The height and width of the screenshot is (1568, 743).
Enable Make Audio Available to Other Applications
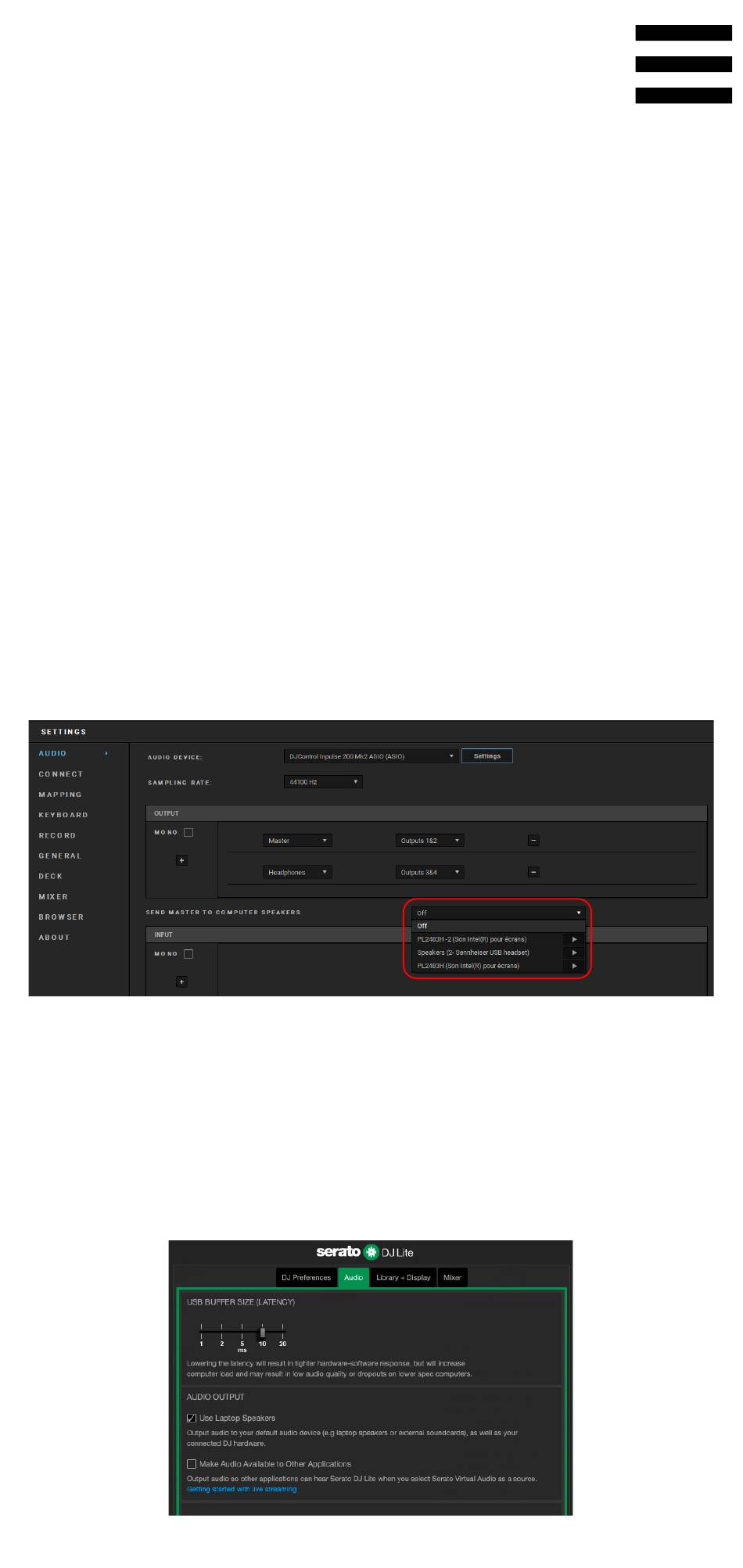192,1464
